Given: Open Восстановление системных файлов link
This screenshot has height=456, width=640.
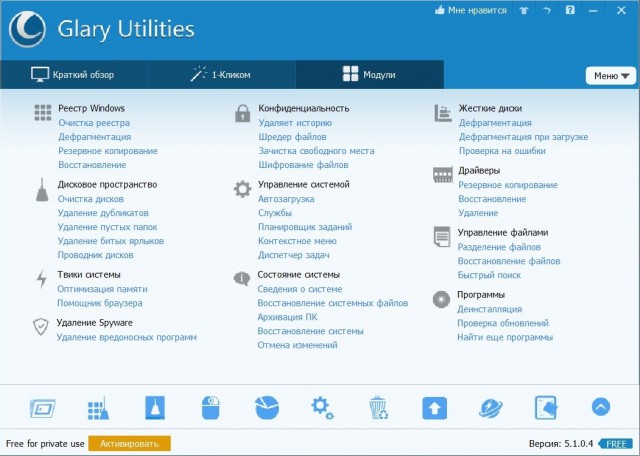Looking at the screenshot, I should coord(333,303).
